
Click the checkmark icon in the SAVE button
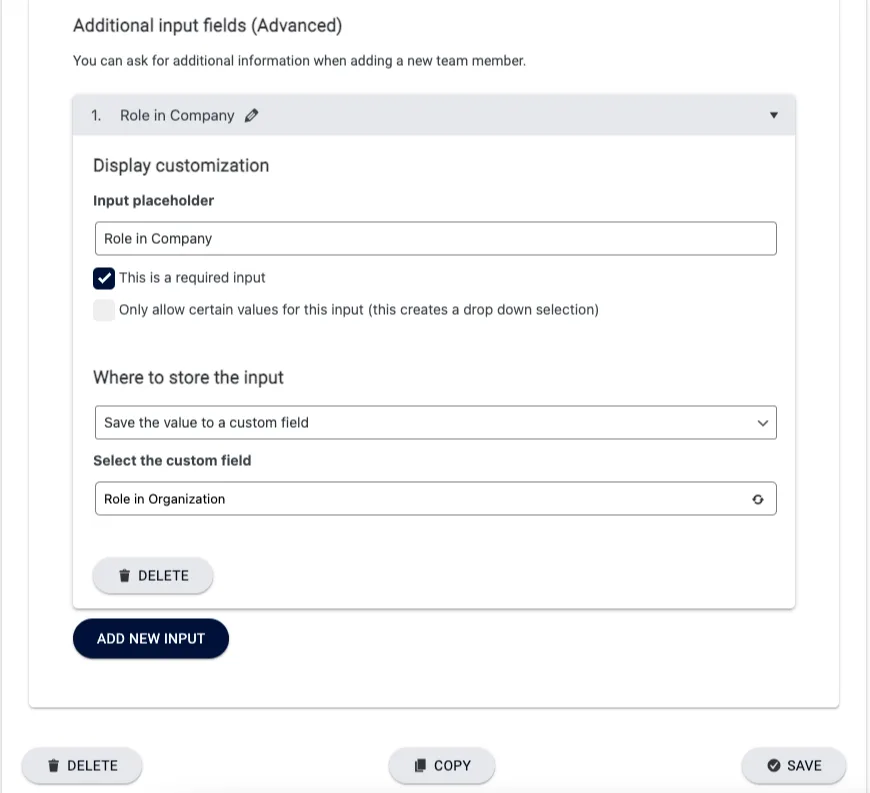coord(773,765)
